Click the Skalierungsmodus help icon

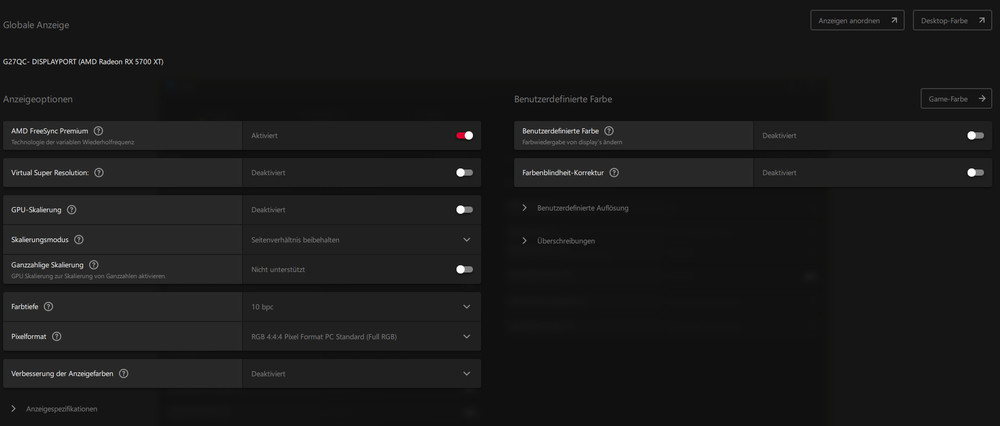tap(79, 240)
